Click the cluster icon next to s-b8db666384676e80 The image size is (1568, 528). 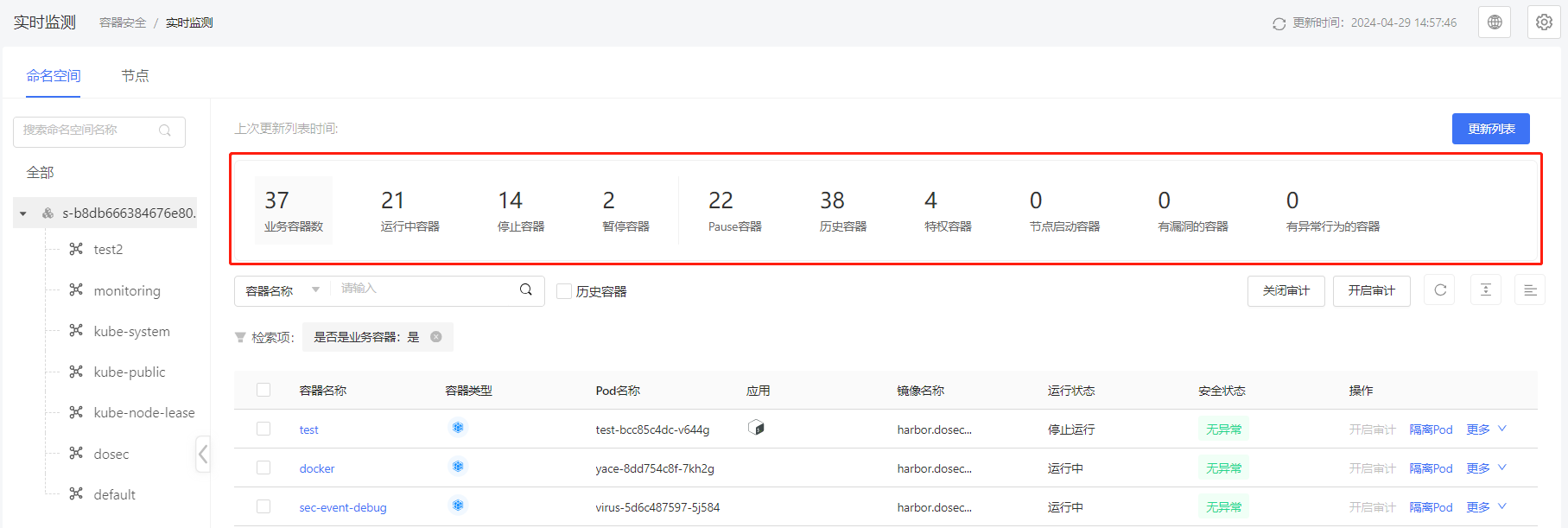click(x=48, y=213)
